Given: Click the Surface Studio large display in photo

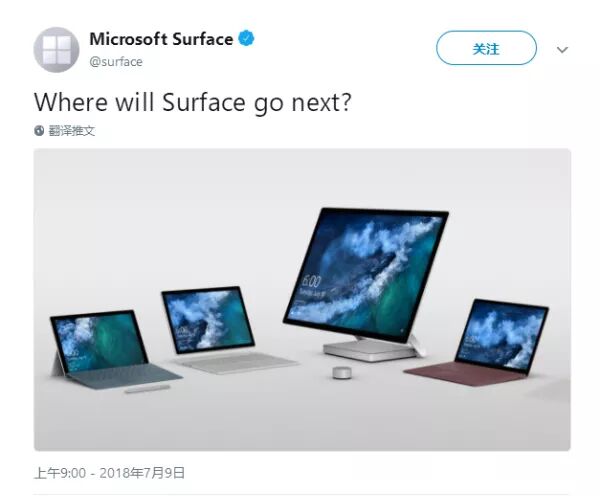Looking at the screenshot, I should (366, 272).
